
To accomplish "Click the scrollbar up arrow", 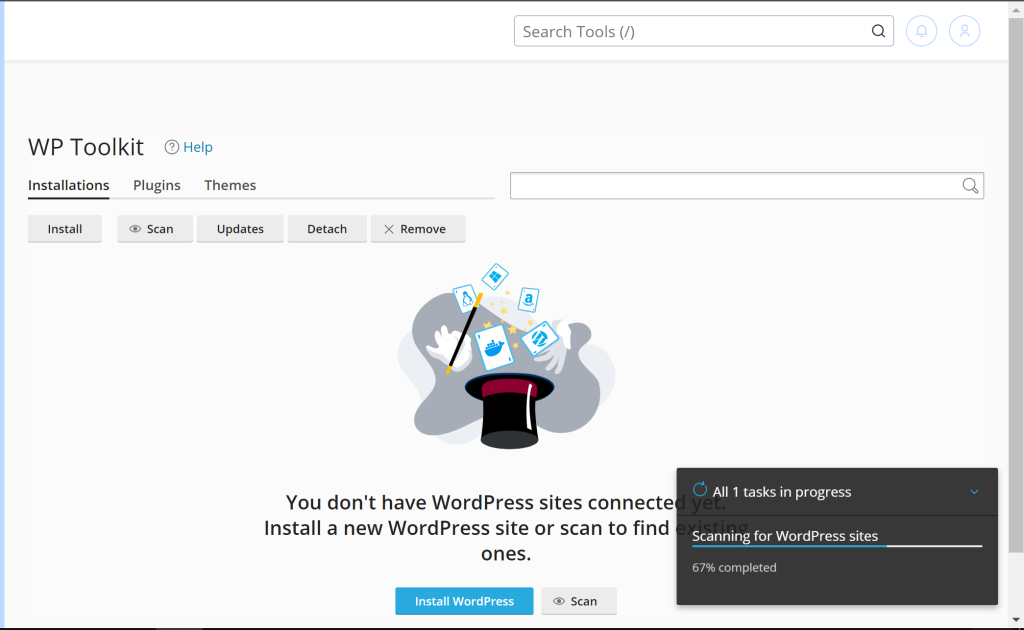I will [1016, 9].
